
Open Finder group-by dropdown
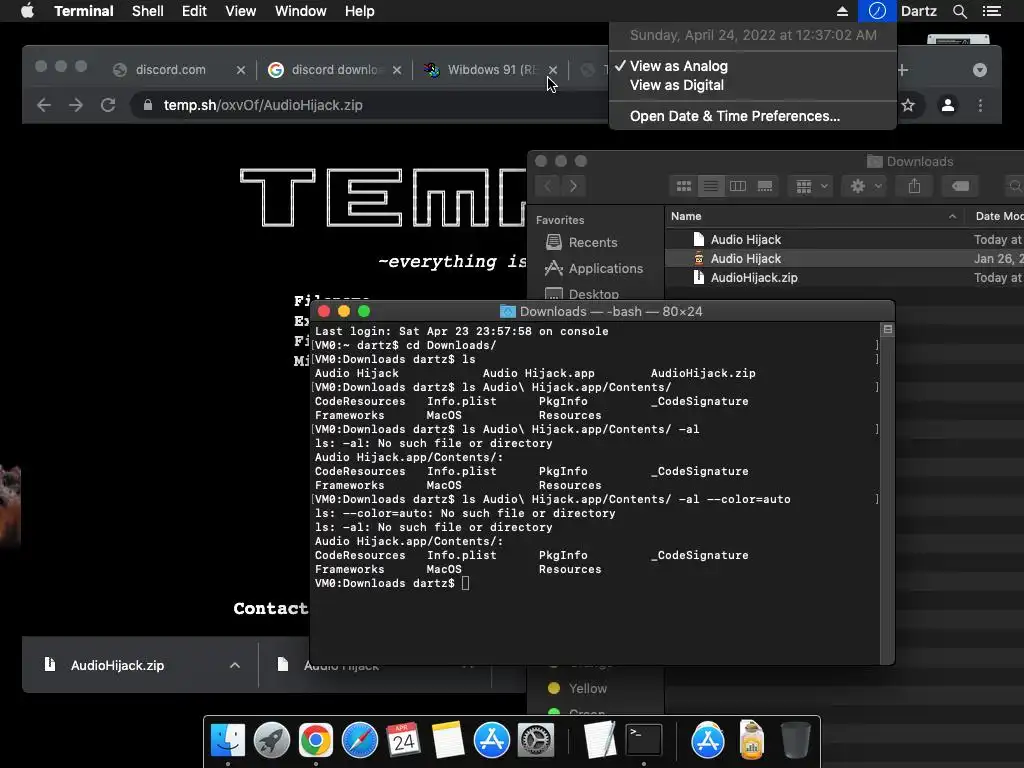(x=811, y=186)
